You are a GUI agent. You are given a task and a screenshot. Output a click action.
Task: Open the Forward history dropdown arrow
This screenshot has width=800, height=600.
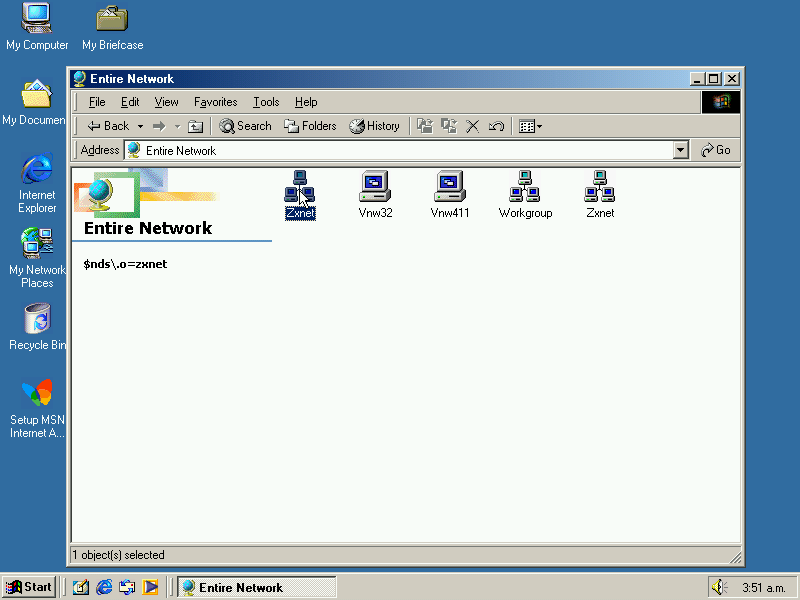[177, 126]
